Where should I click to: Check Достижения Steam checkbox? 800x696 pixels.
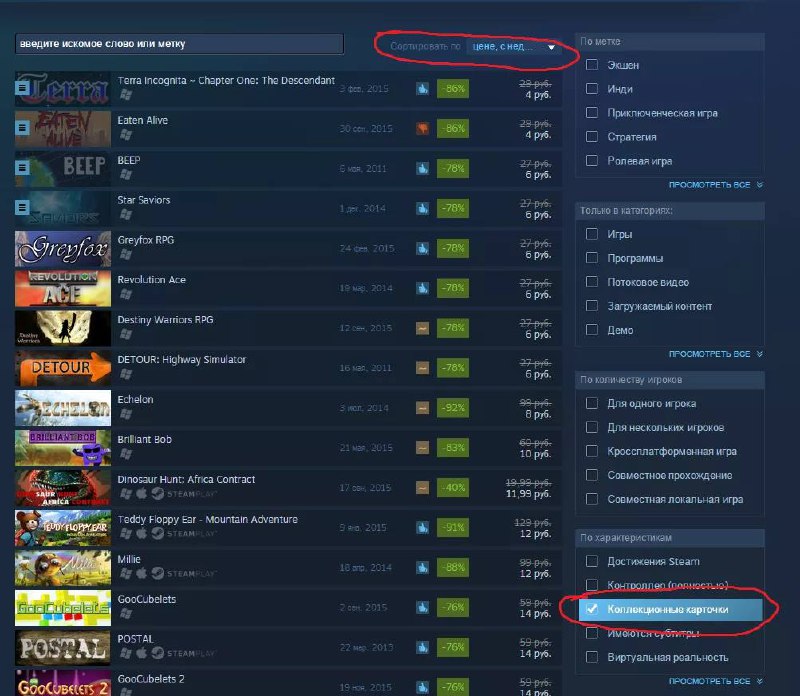592,561
